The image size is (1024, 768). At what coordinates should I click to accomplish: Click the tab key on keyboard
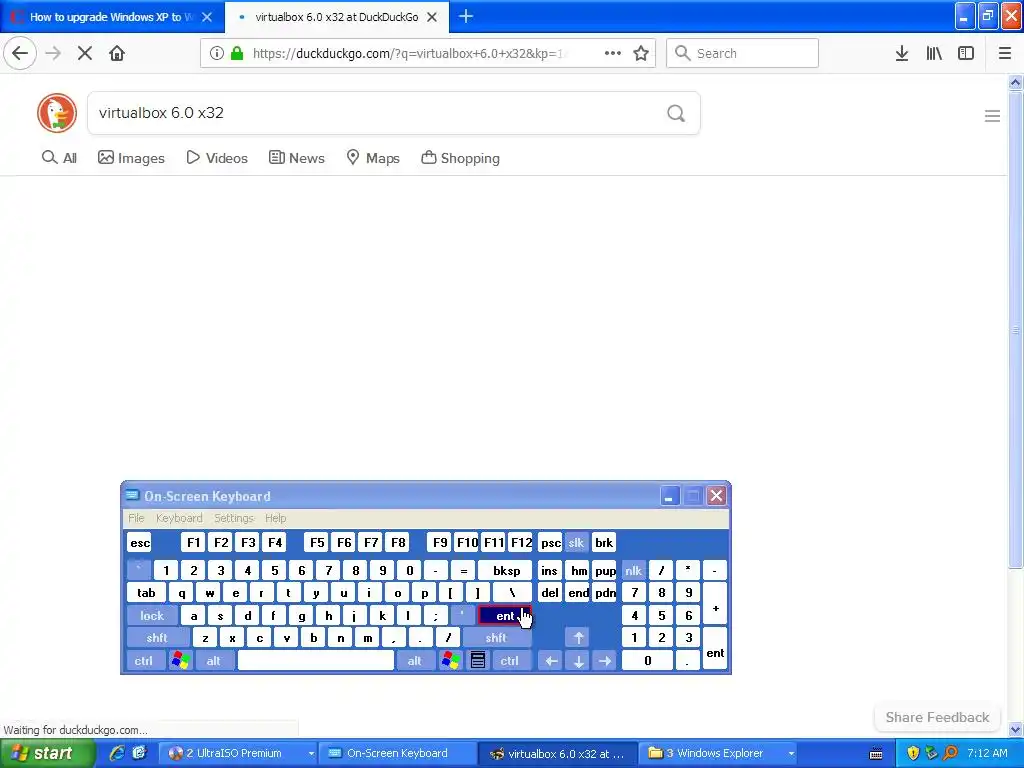pyautogui.click(x=146, y=592)
